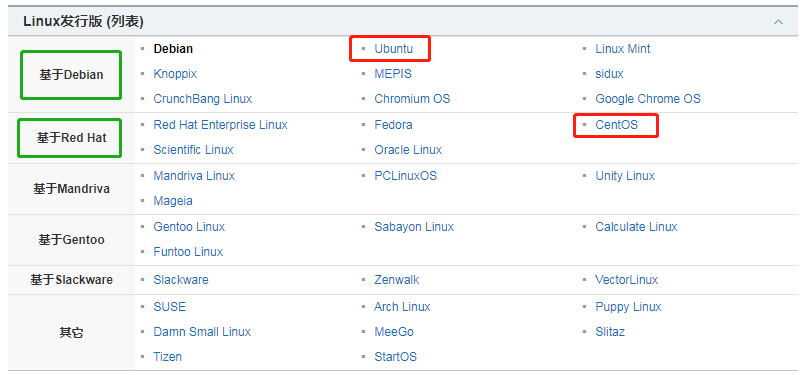Open the Oracle Linux link
Image resolution: width=807 pixels, height=375 pixels.
(x=408, y=150)
